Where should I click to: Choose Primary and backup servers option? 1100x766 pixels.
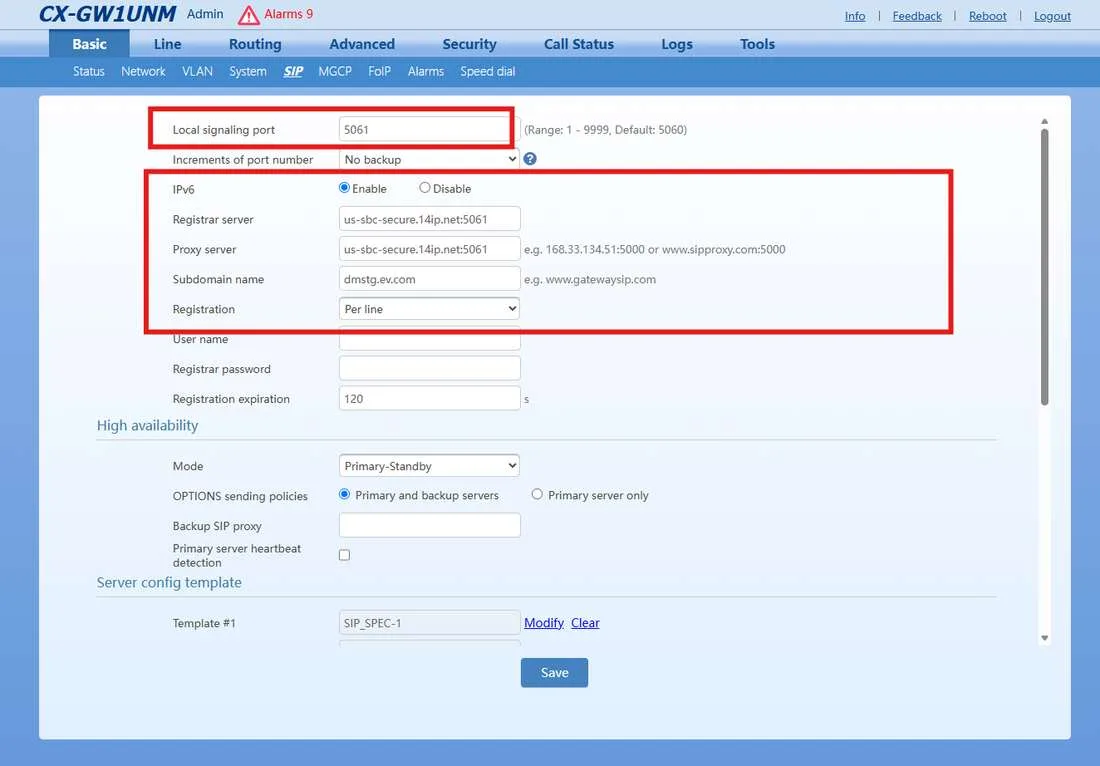click(344, 495)
